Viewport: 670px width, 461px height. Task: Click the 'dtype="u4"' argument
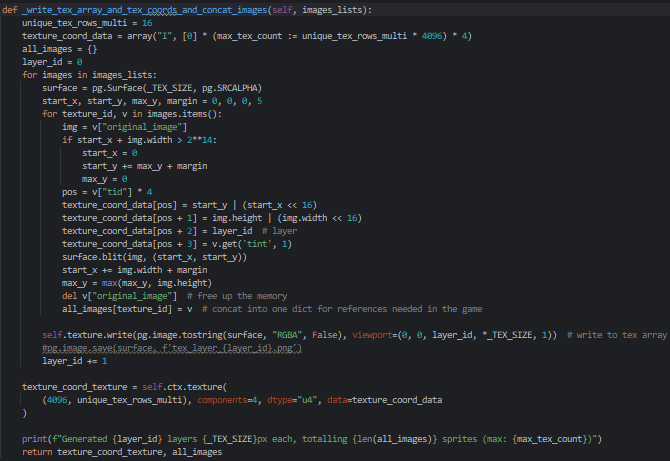pos(292,400)
